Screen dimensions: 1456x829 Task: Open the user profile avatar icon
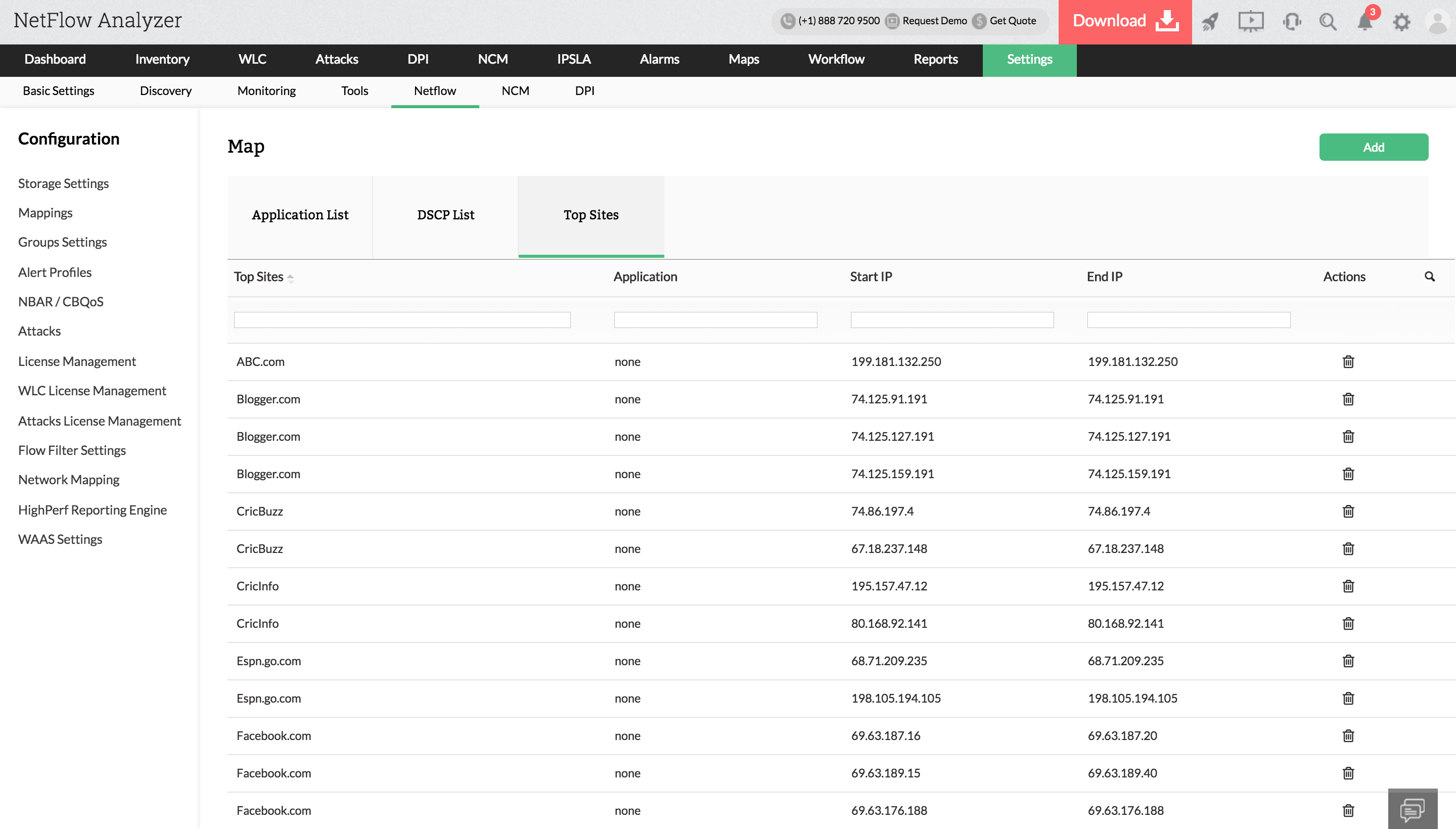(x=1437, y=22)
